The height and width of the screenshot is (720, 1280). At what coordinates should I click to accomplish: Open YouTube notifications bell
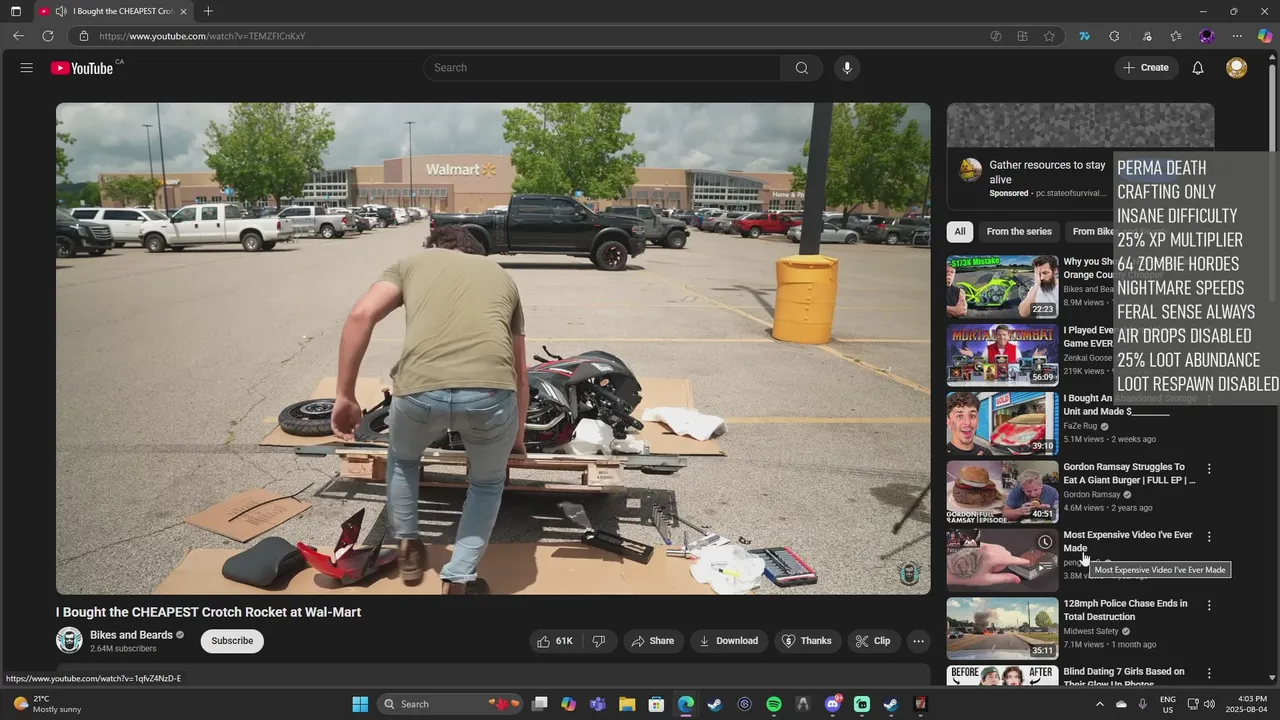click(x=1198, y=68)
